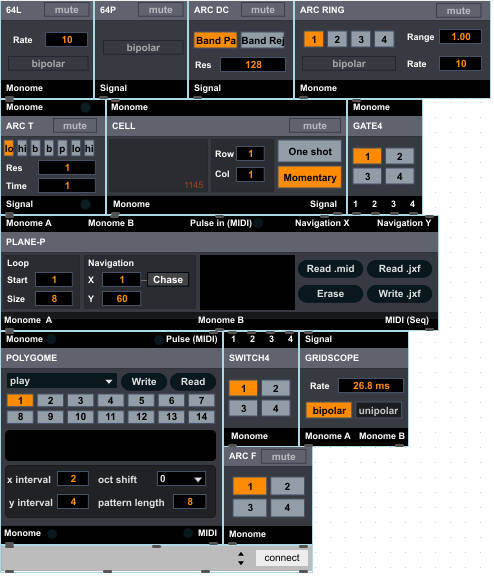Click the CELL Col number field
The image size is (494, 582).
[x=251, y=174]
